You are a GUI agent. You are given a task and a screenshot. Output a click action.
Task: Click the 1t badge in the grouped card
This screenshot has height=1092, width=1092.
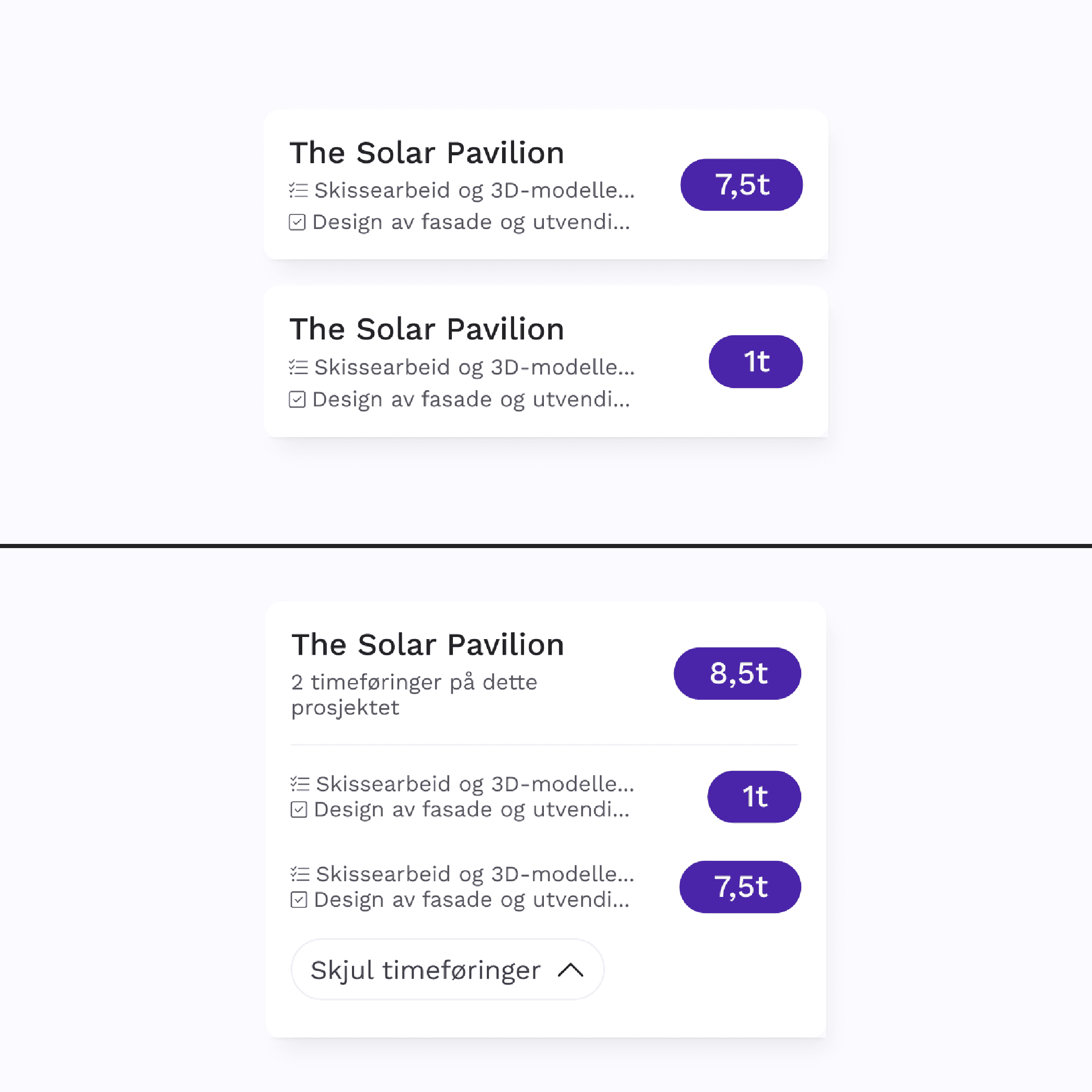pos(754,797)
